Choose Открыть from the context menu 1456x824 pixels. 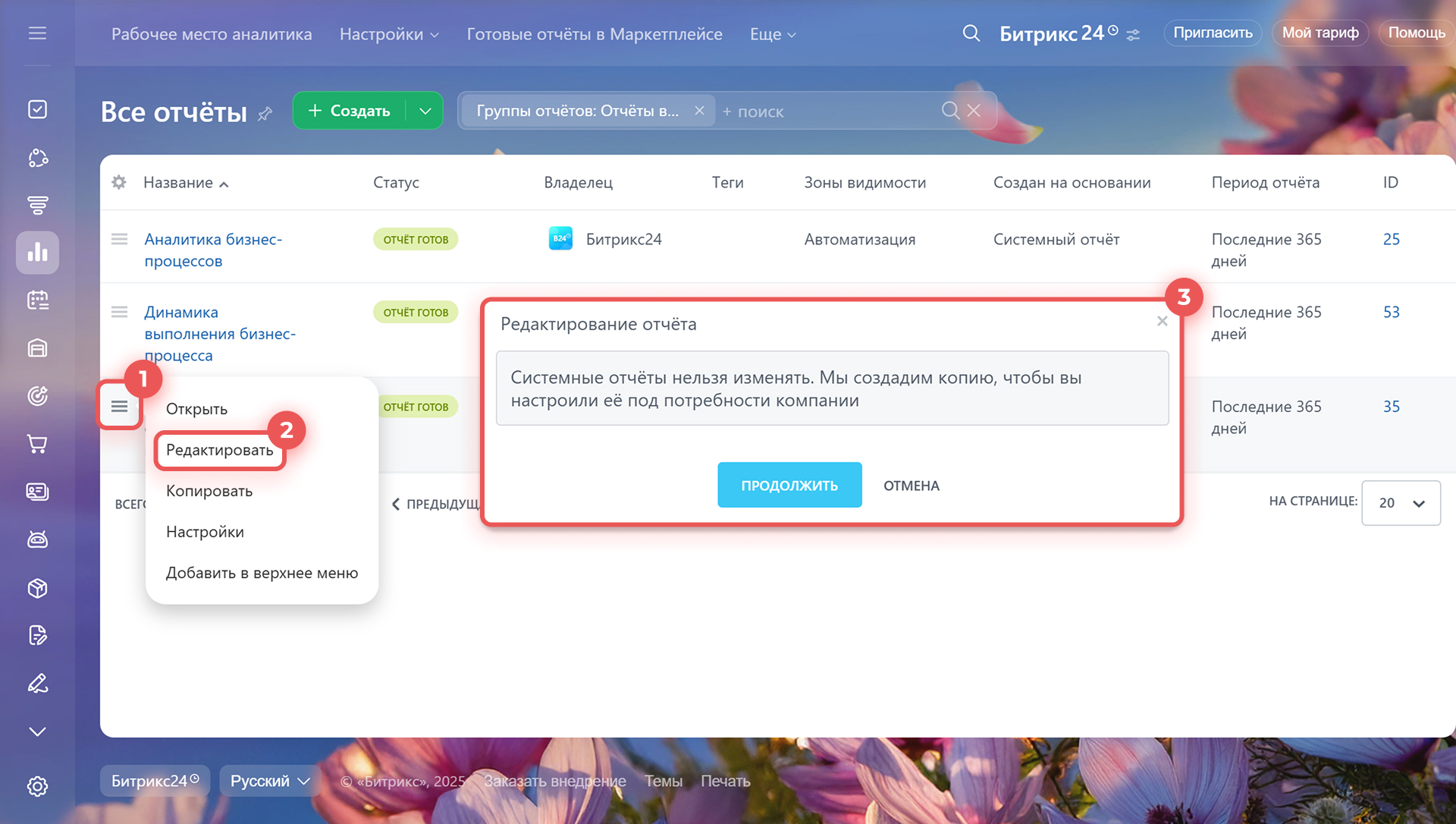pos(196,409)
